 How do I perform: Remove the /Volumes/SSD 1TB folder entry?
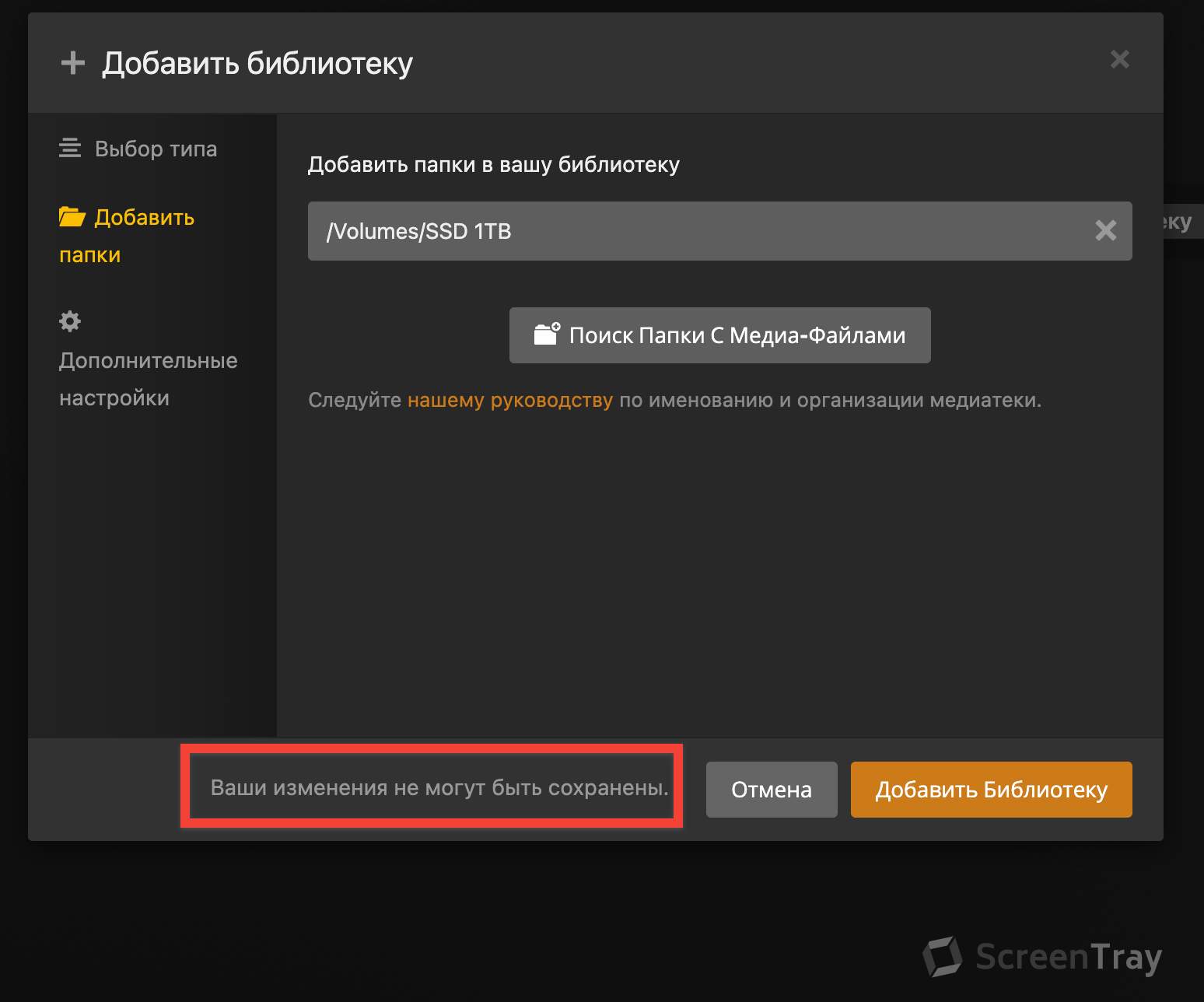[1105, 230]
